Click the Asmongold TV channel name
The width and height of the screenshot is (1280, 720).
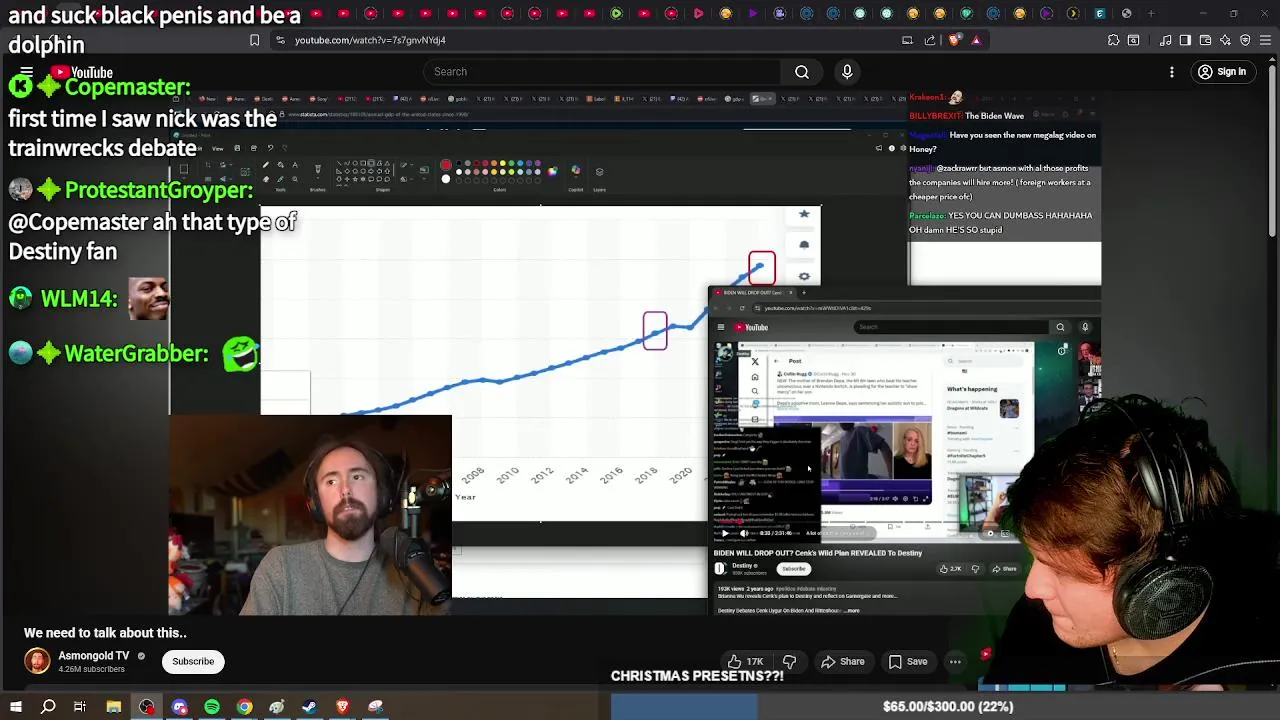coord(93,656)
